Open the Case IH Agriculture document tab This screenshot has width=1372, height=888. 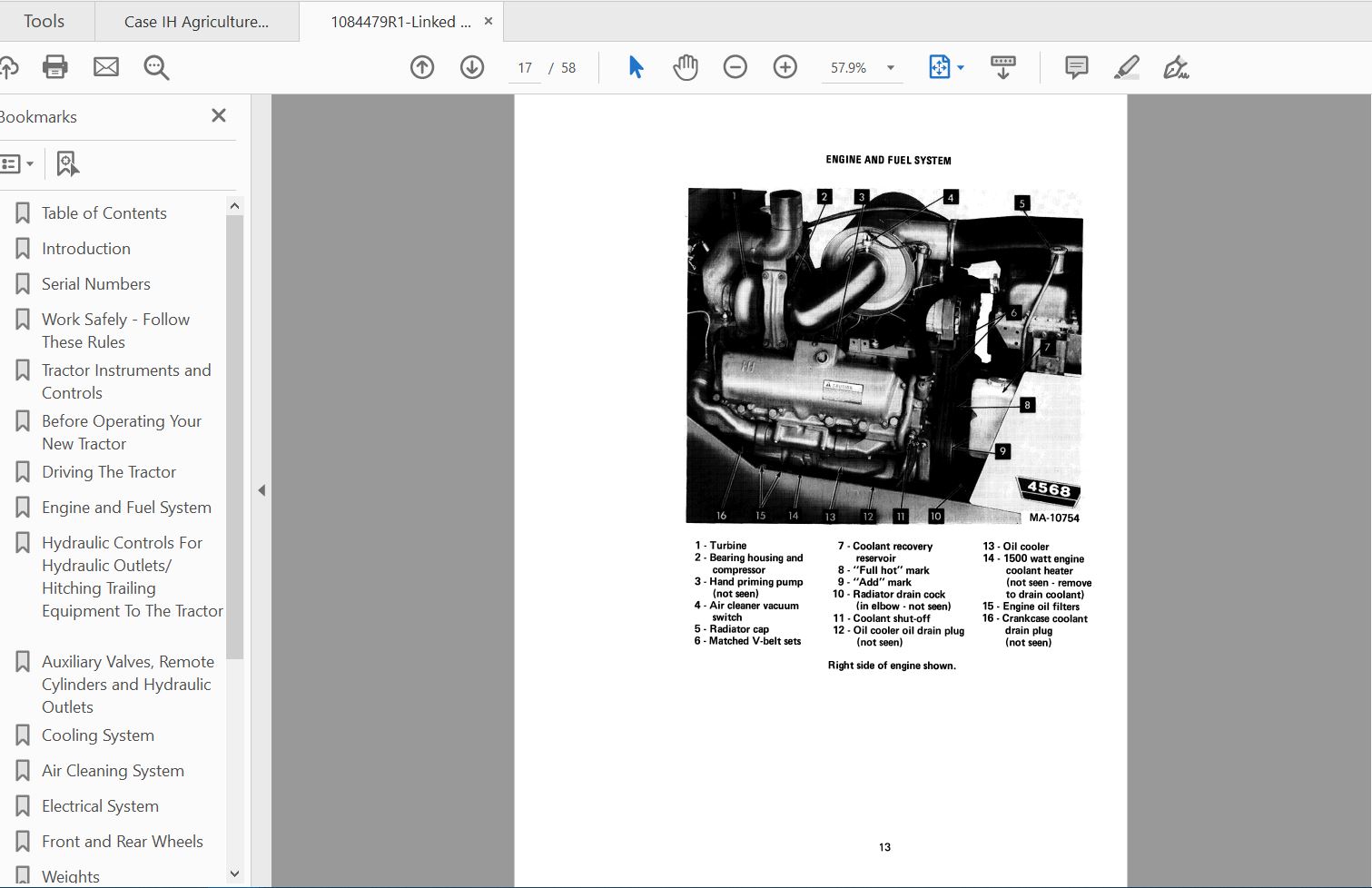(x=196, y=21)
